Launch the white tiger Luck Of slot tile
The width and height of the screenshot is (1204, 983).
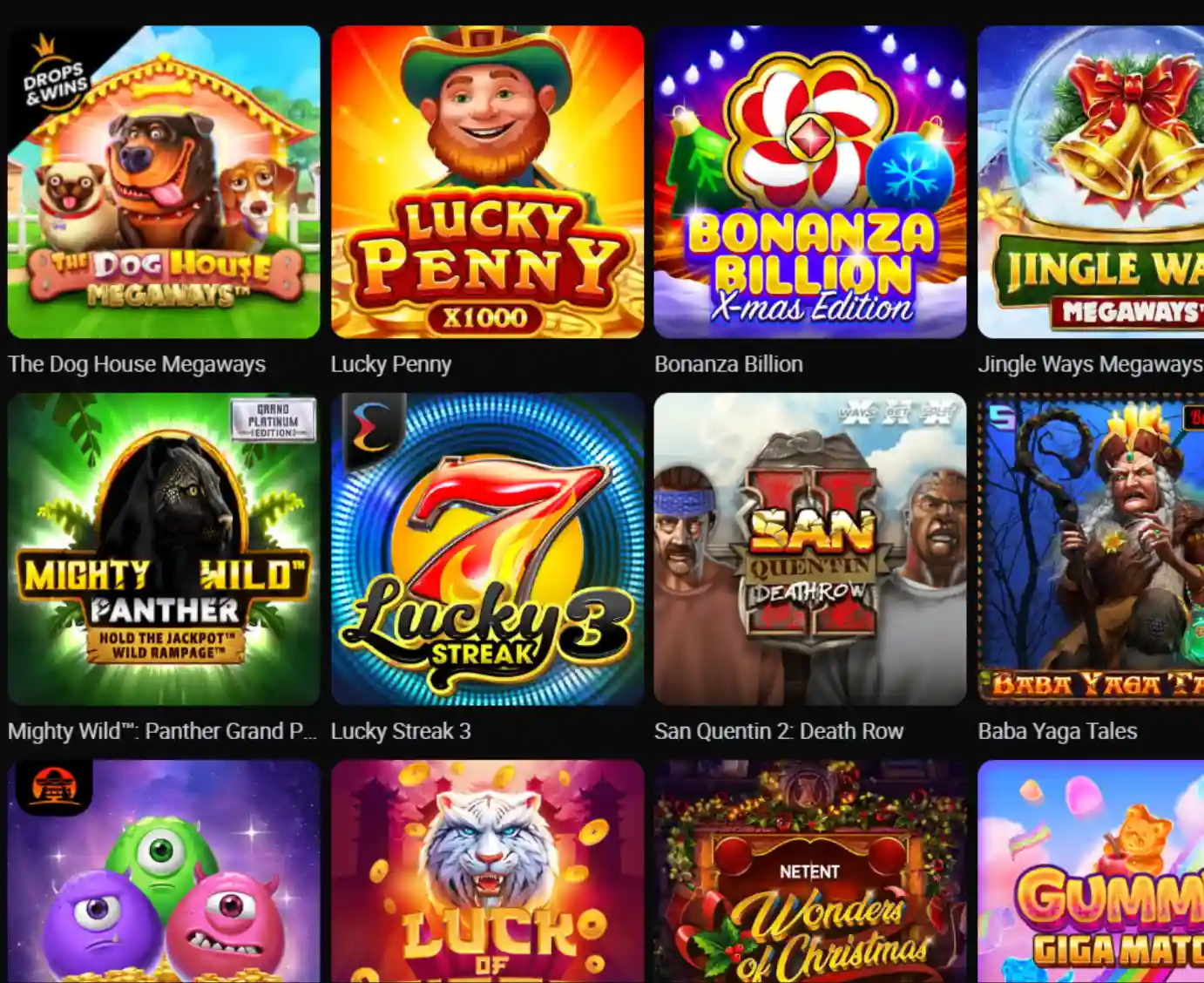tap(487, 871)
